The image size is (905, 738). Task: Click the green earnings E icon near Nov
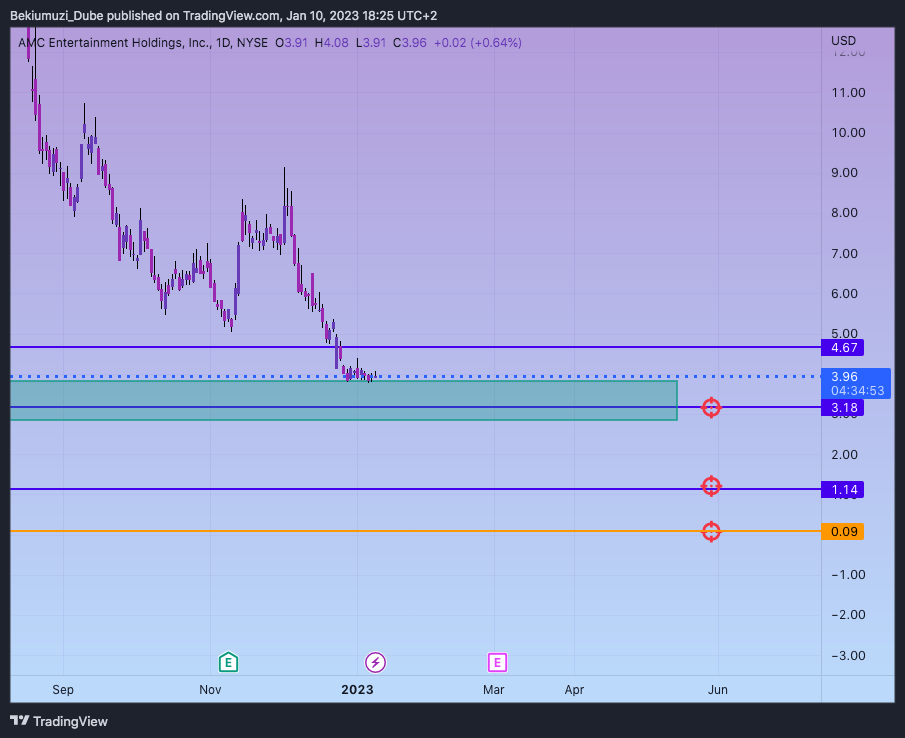click(229, 662)
